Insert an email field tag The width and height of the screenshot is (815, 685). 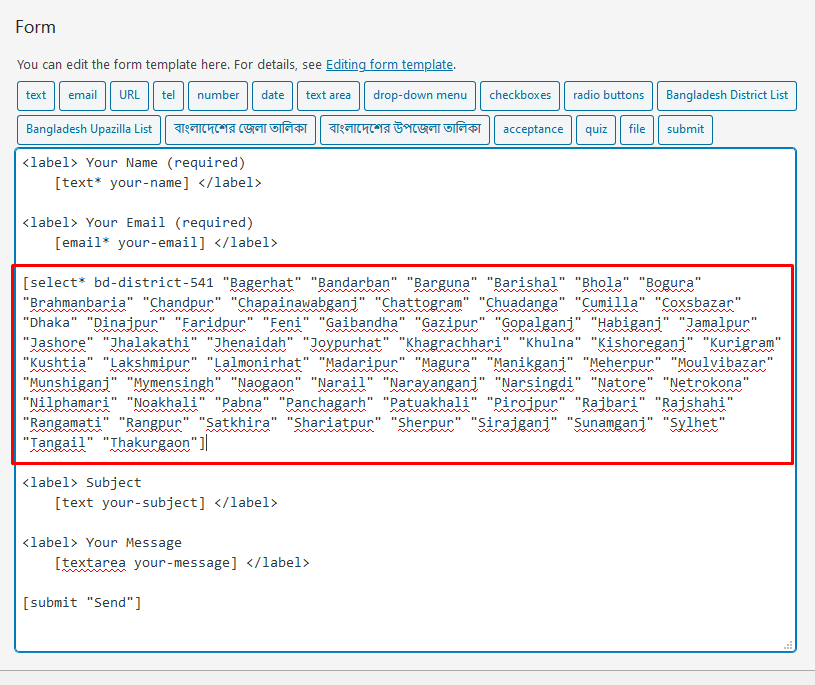83,96
